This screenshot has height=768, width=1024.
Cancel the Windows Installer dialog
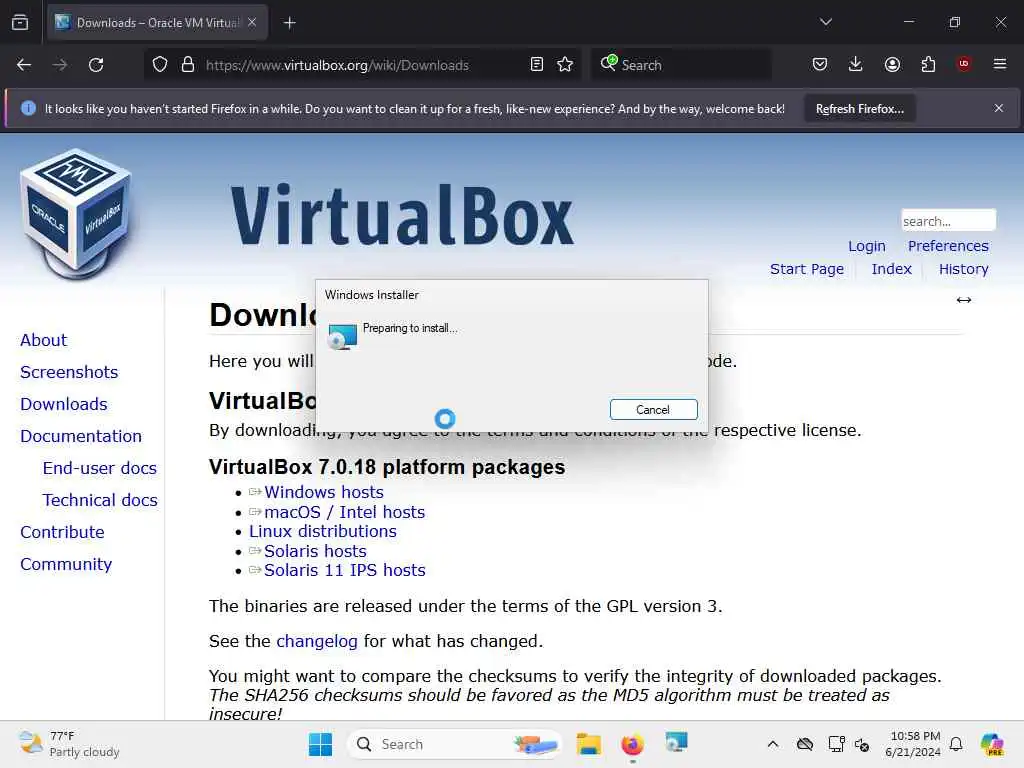pyautogui.click(x=653, y=409)
